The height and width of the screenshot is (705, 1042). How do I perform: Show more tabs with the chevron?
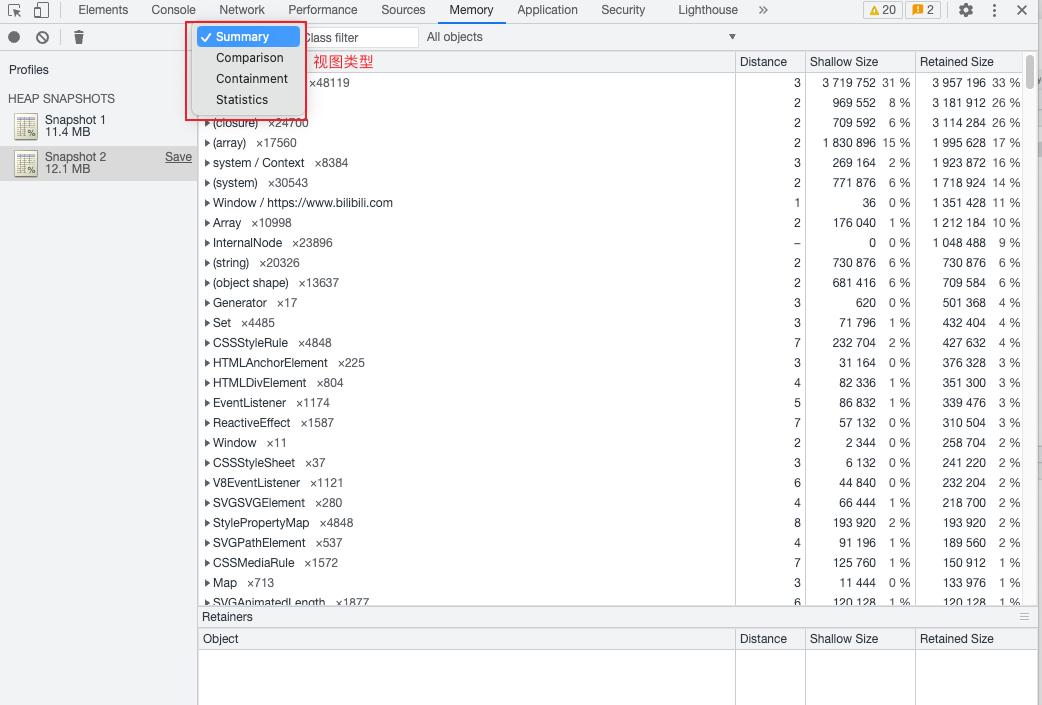pyautogui.click(x=763, y=10)
